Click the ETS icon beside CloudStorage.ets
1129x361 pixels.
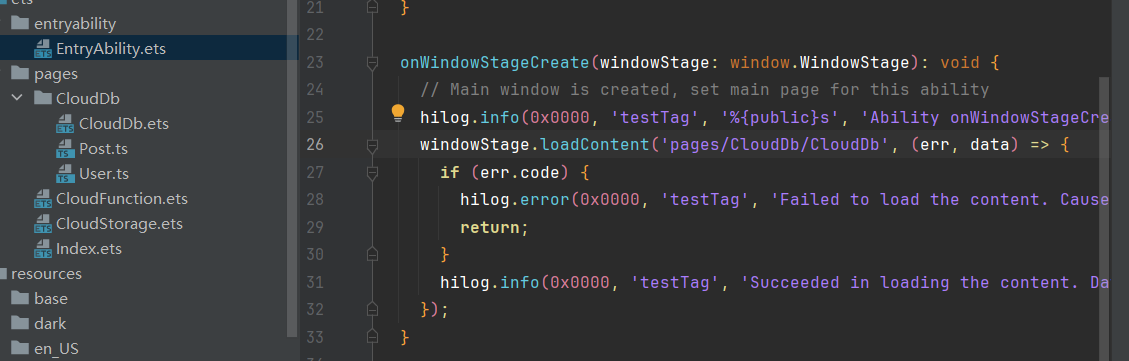point(43,224)
